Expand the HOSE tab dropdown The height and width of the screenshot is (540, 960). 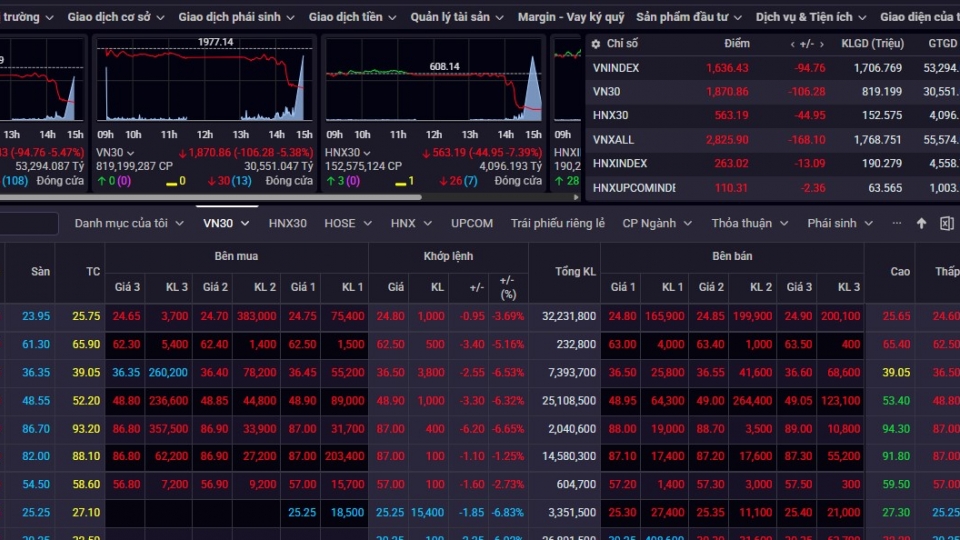pyautogui.click(x=365, y=224)
